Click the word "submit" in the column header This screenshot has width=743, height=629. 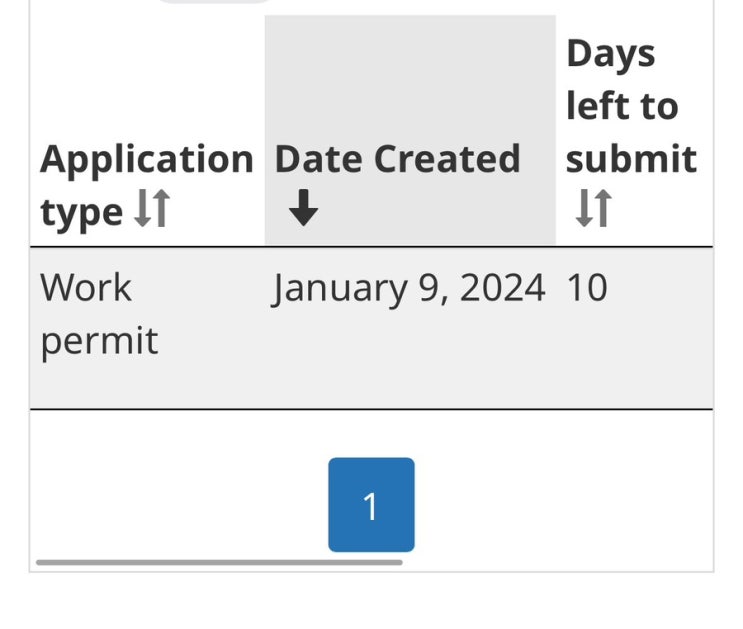[x=631, y=159]
